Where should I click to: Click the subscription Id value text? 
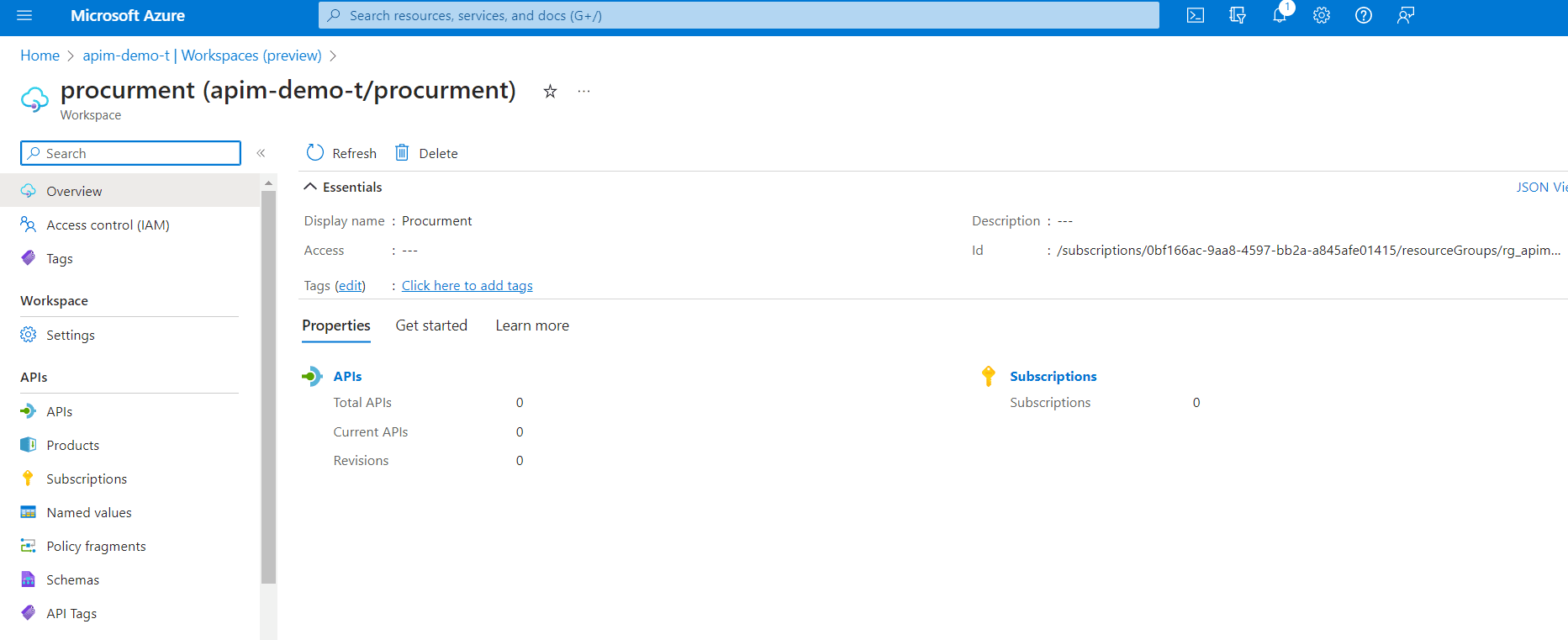point(1308,250)
